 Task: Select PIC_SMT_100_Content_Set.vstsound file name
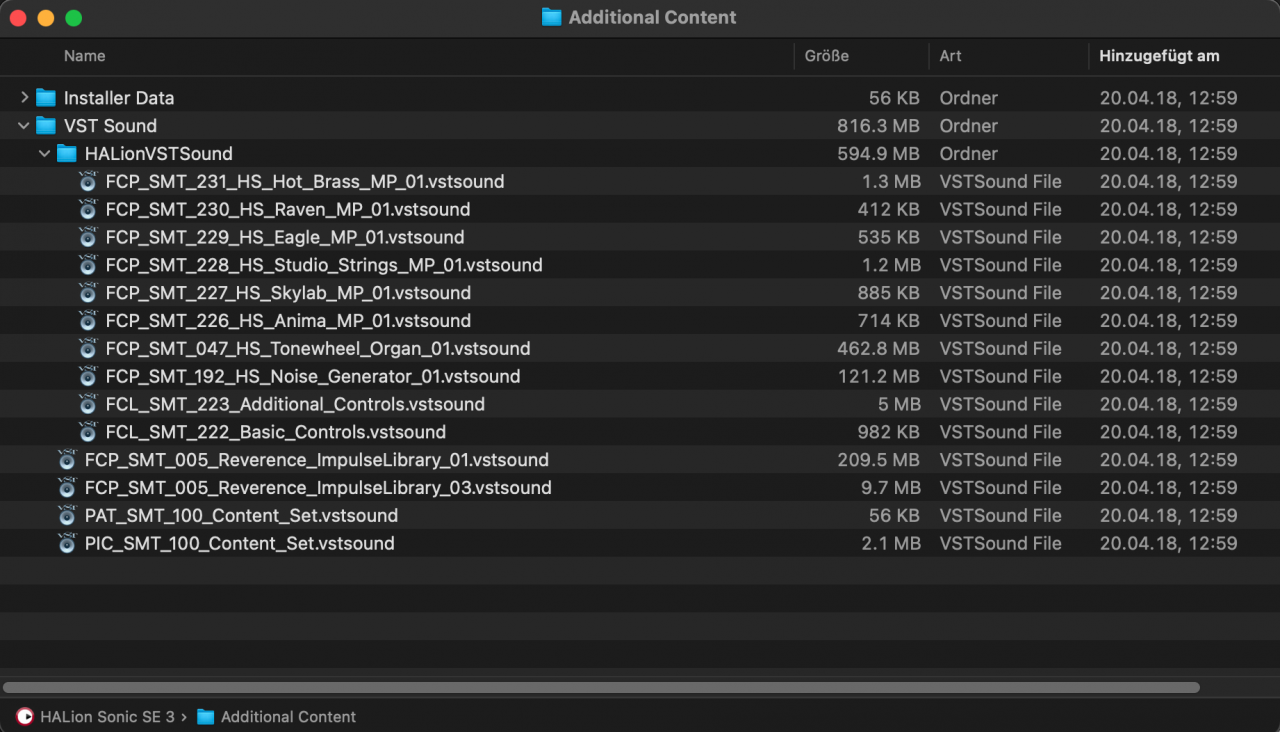[240, 544]
